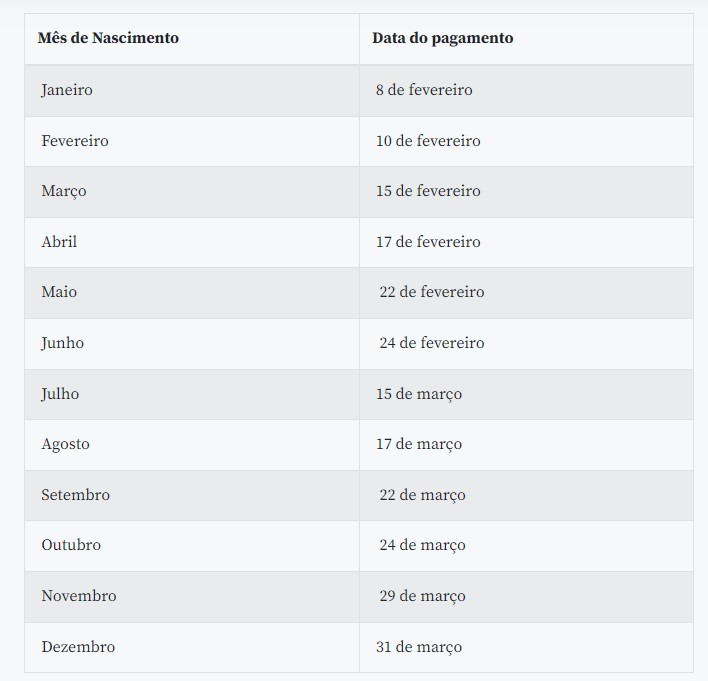Click the '31 de março' payment date
The image size is (708, 681).
point(419,647)
